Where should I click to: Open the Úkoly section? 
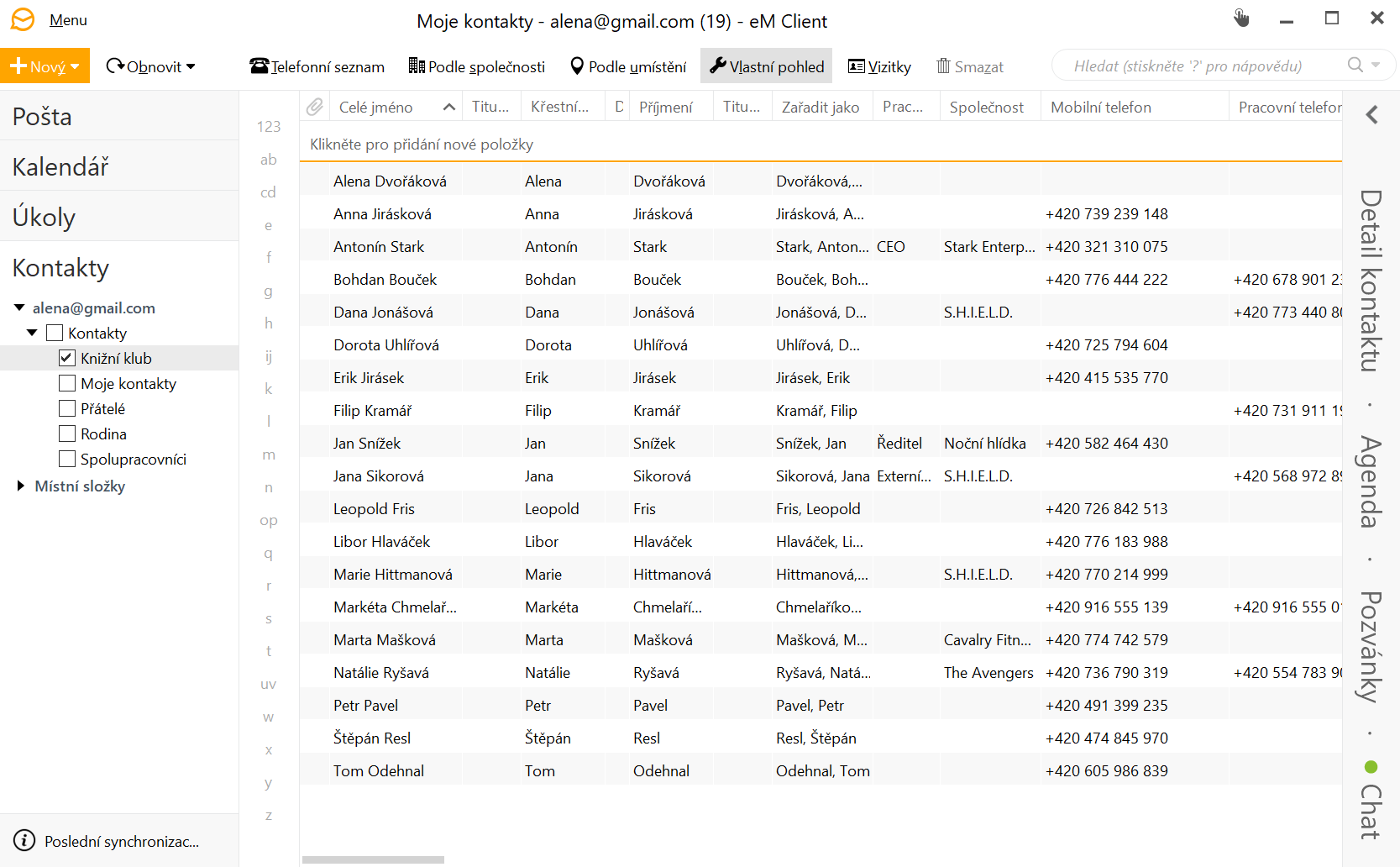[x=119, y=217]
